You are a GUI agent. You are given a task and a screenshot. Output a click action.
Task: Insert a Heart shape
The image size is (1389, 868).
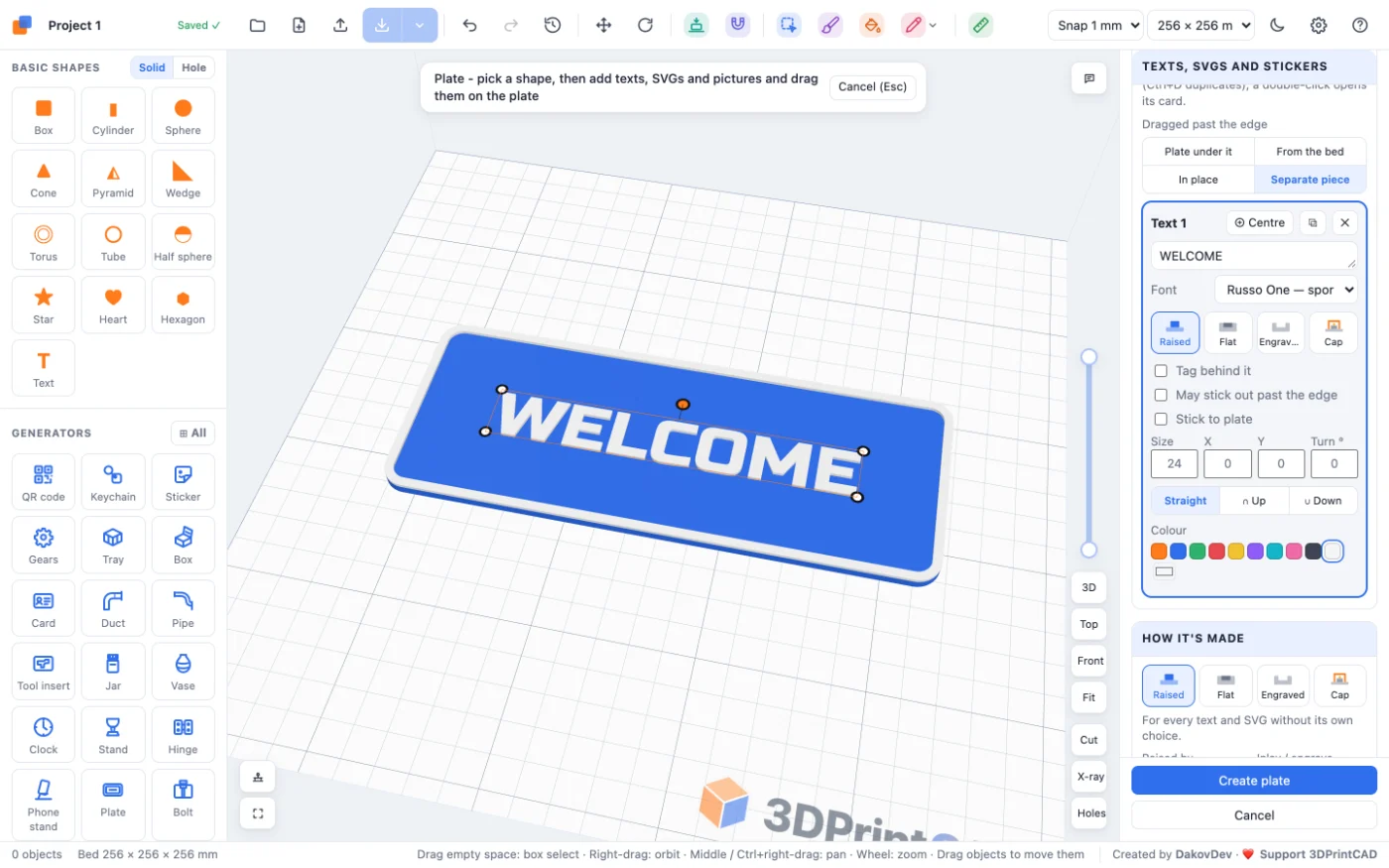point(113,305)
